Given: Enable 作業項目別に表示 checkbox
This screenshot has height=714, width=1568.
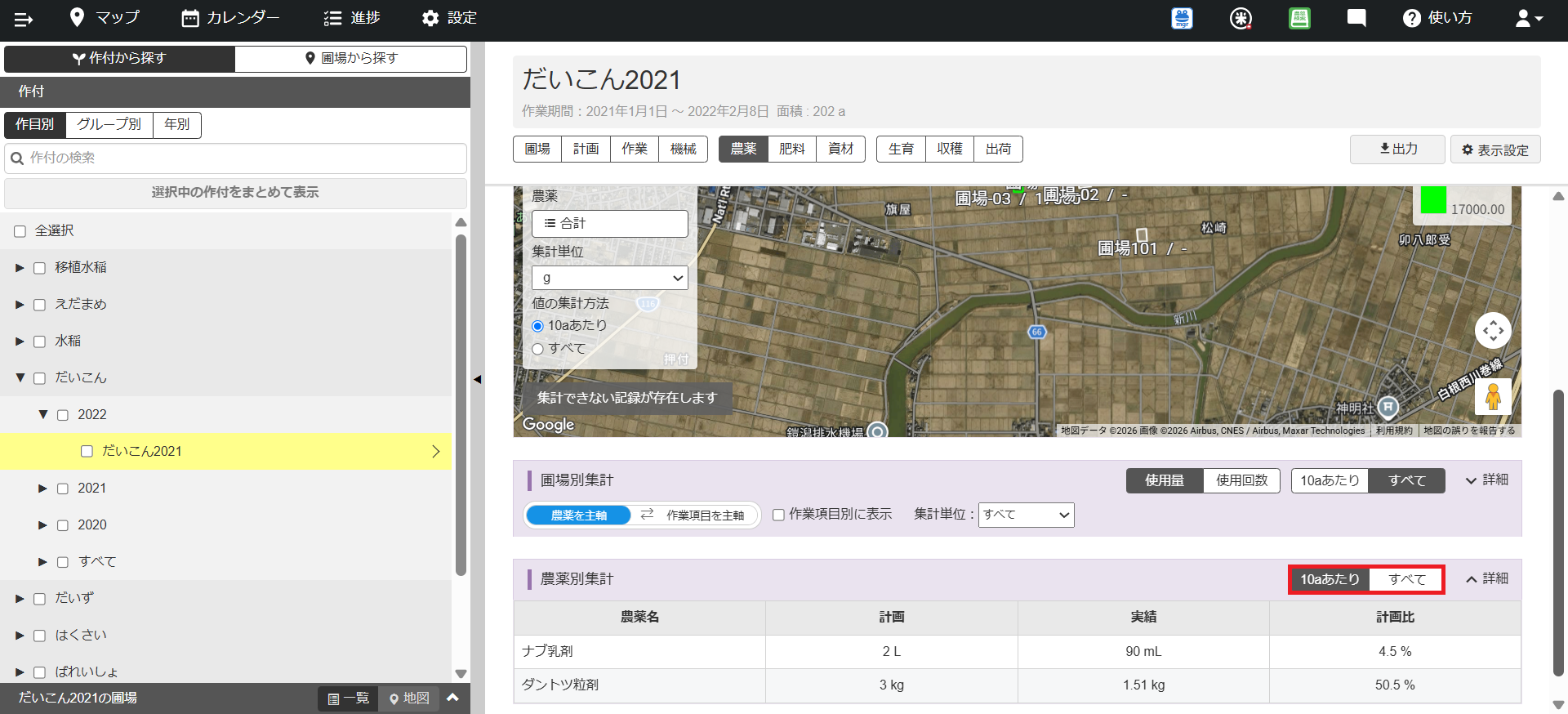Looking at the screenshot, I should tap(778, 515).
